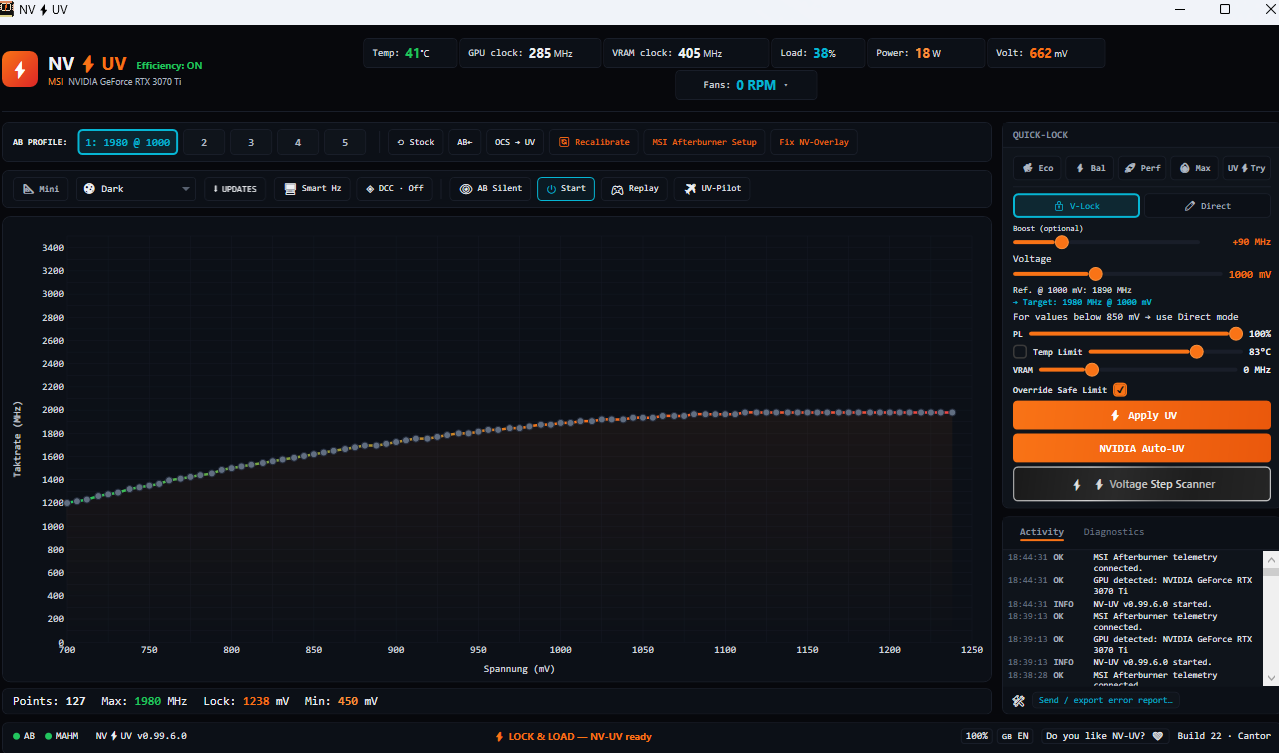Click the Voltage slider handle
Screen dimensions: 1279x753
[x=1095, y=274]
